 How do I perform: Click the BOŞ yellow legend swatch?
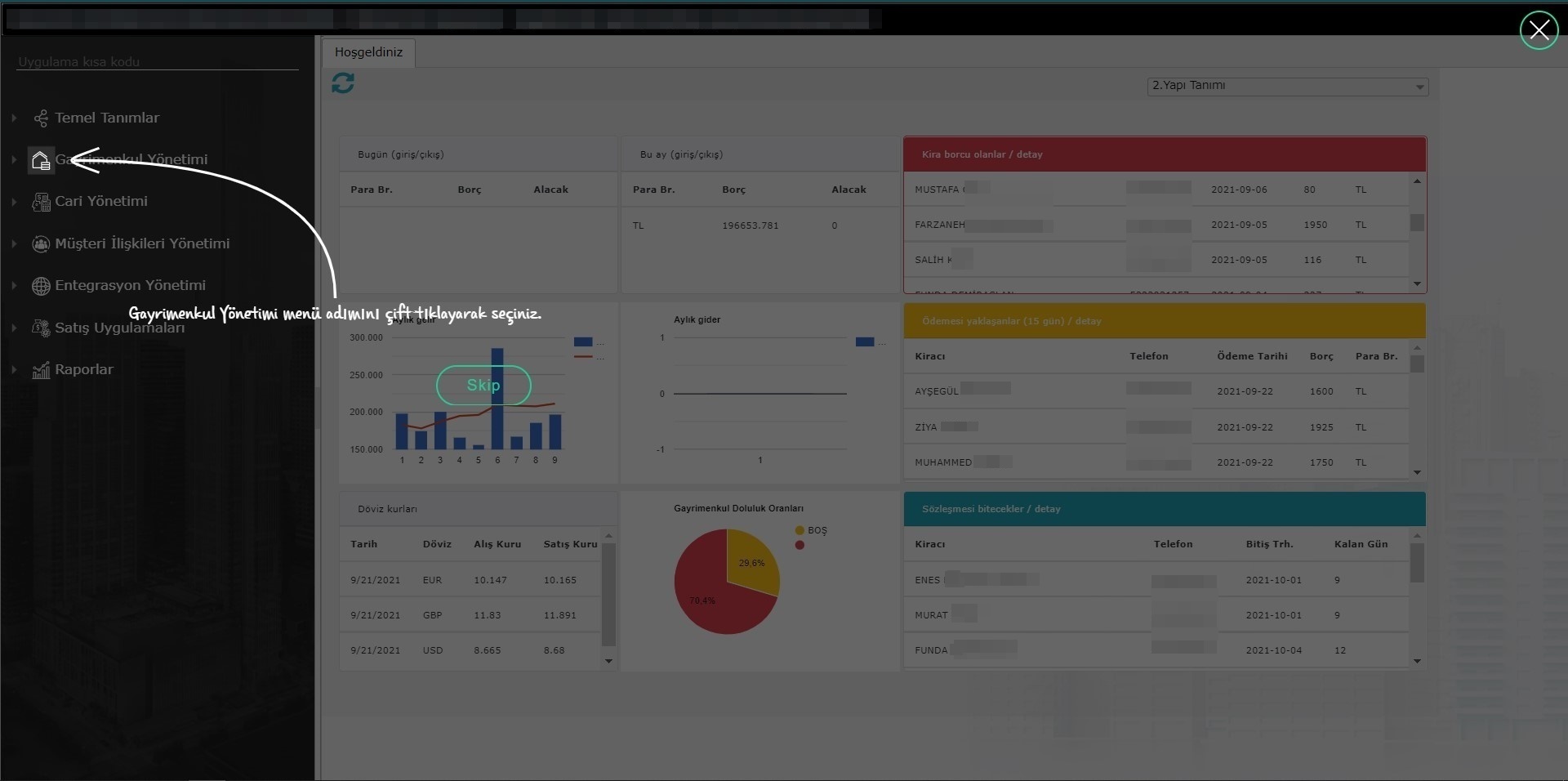(x=800, y=530)
